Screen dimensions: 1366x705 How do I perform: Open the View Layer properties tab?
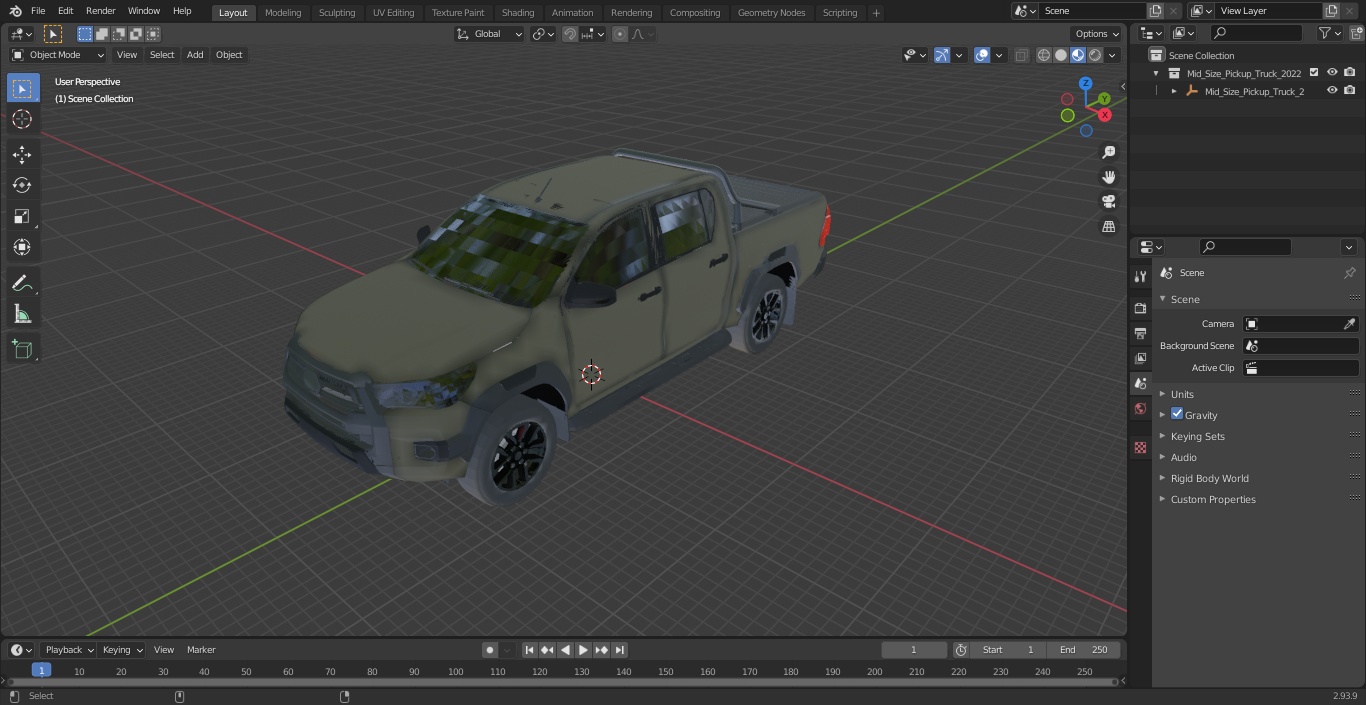pyautogui.click(x=1140, y=358)
